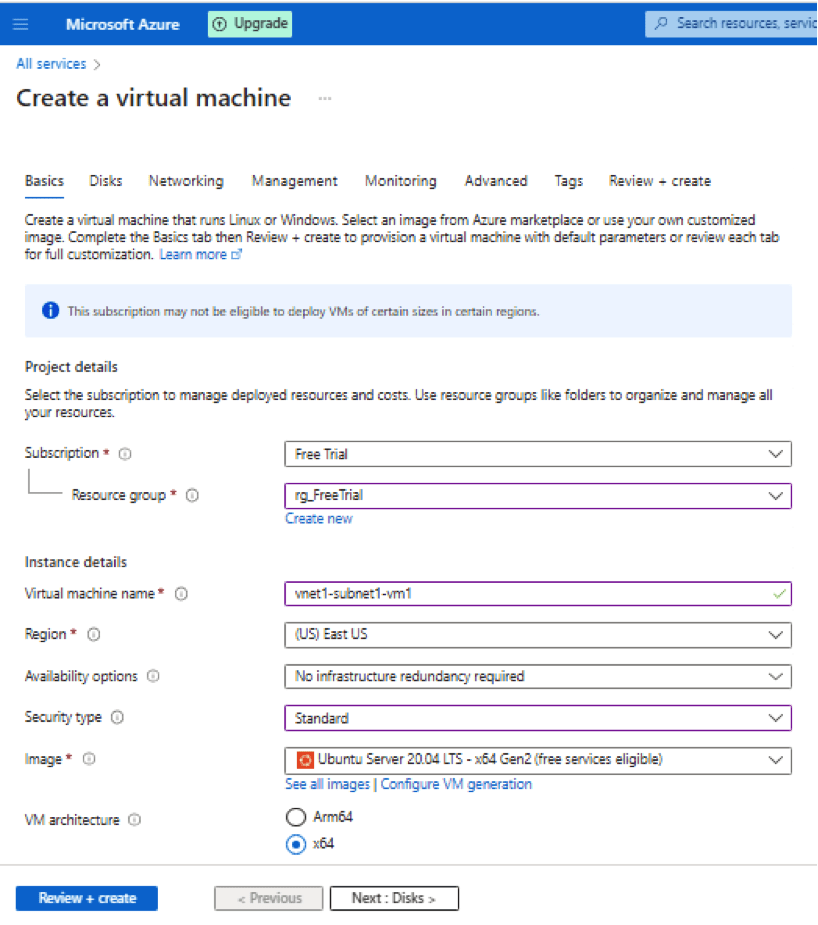Click the info icon beside Region
Screen dimensions: 818x925
94,635
